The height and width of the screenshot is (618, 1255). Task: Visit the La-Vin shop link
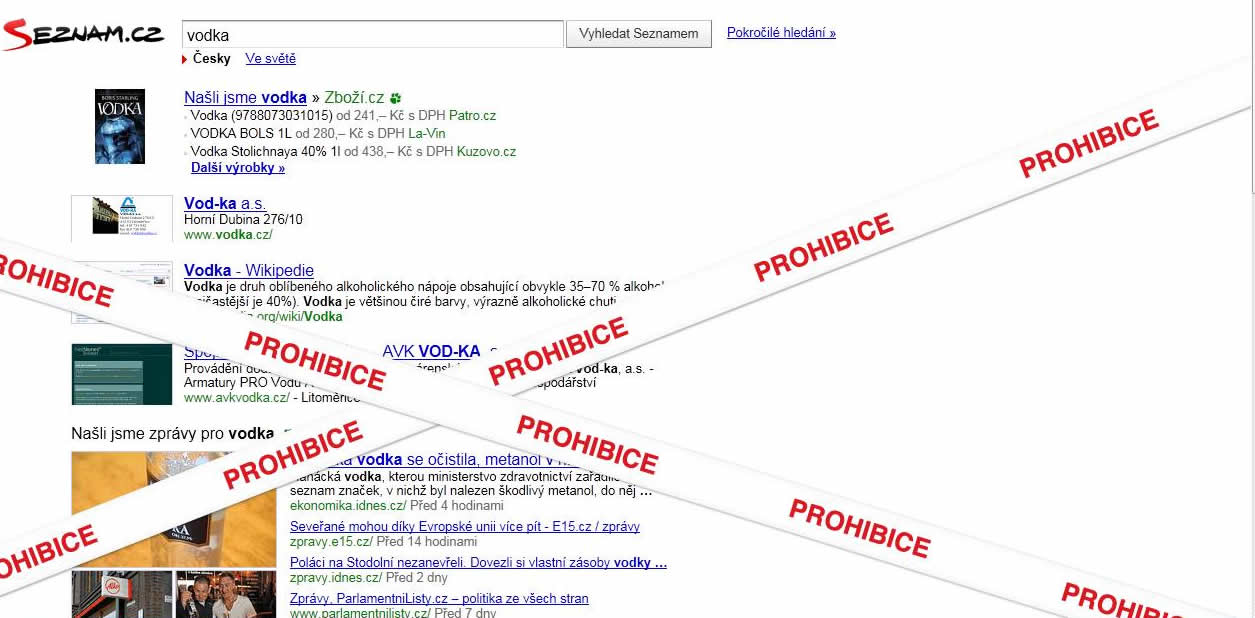[427, 134]
